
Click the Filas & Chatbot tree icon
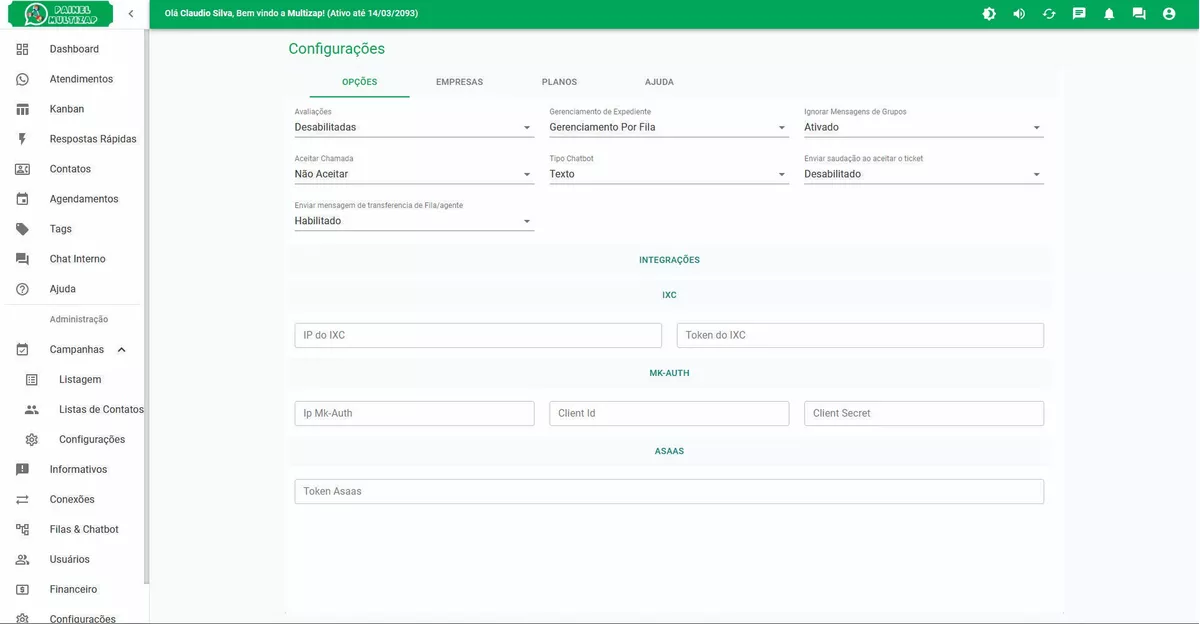(x=22, y=530)
